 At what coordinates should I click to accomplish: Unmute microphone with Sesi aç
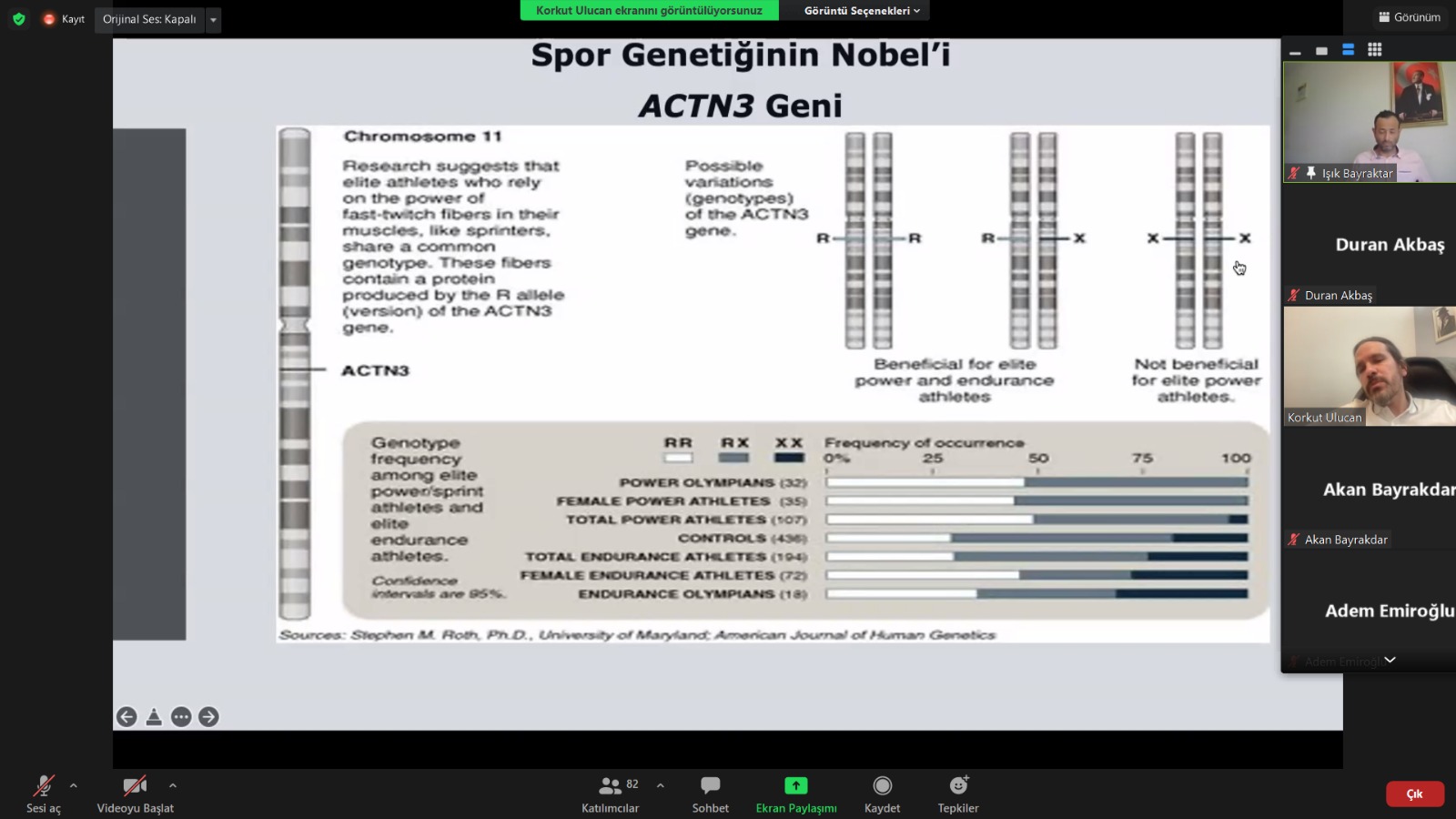click(x=43, y=793)
